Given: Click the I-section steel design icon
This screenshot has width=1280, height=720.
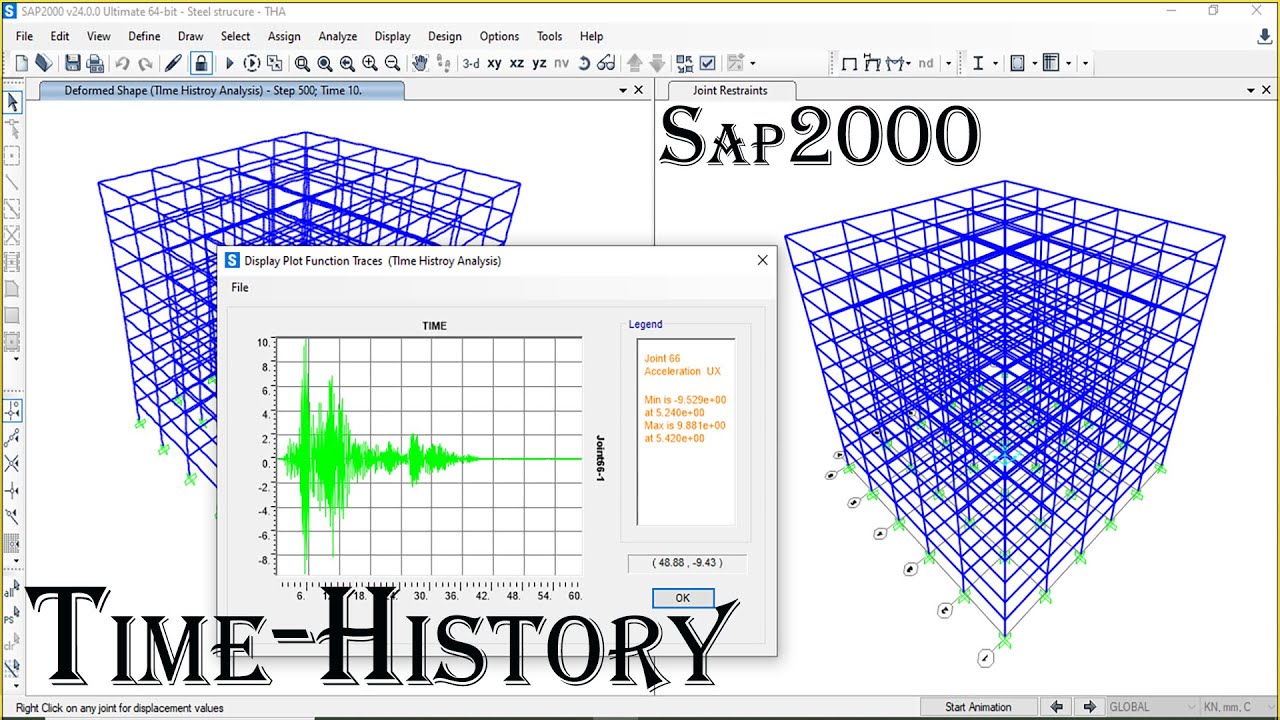Looking at the screenshot, I should 979,63.
